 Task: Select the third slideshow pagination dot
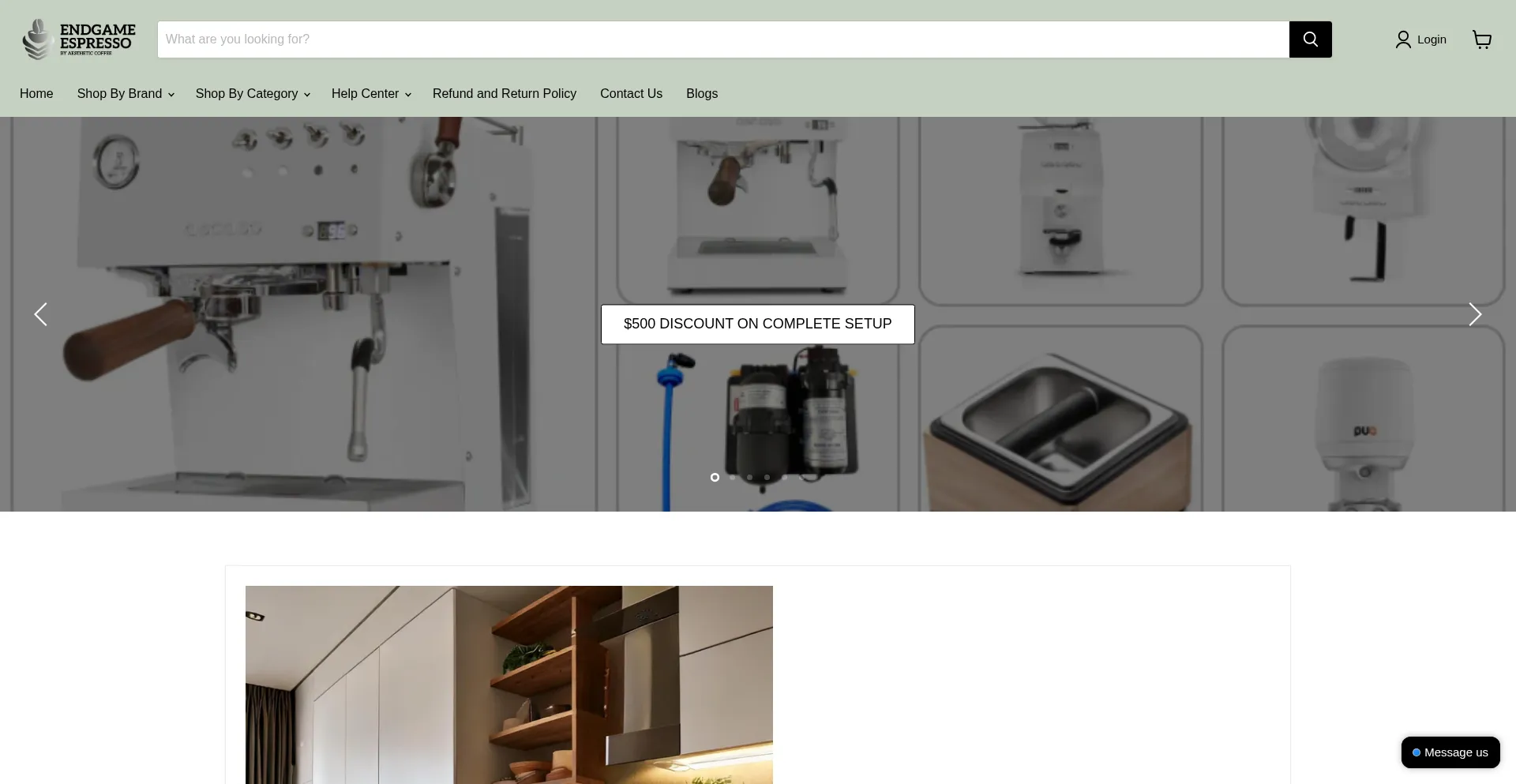click(749, 477)
